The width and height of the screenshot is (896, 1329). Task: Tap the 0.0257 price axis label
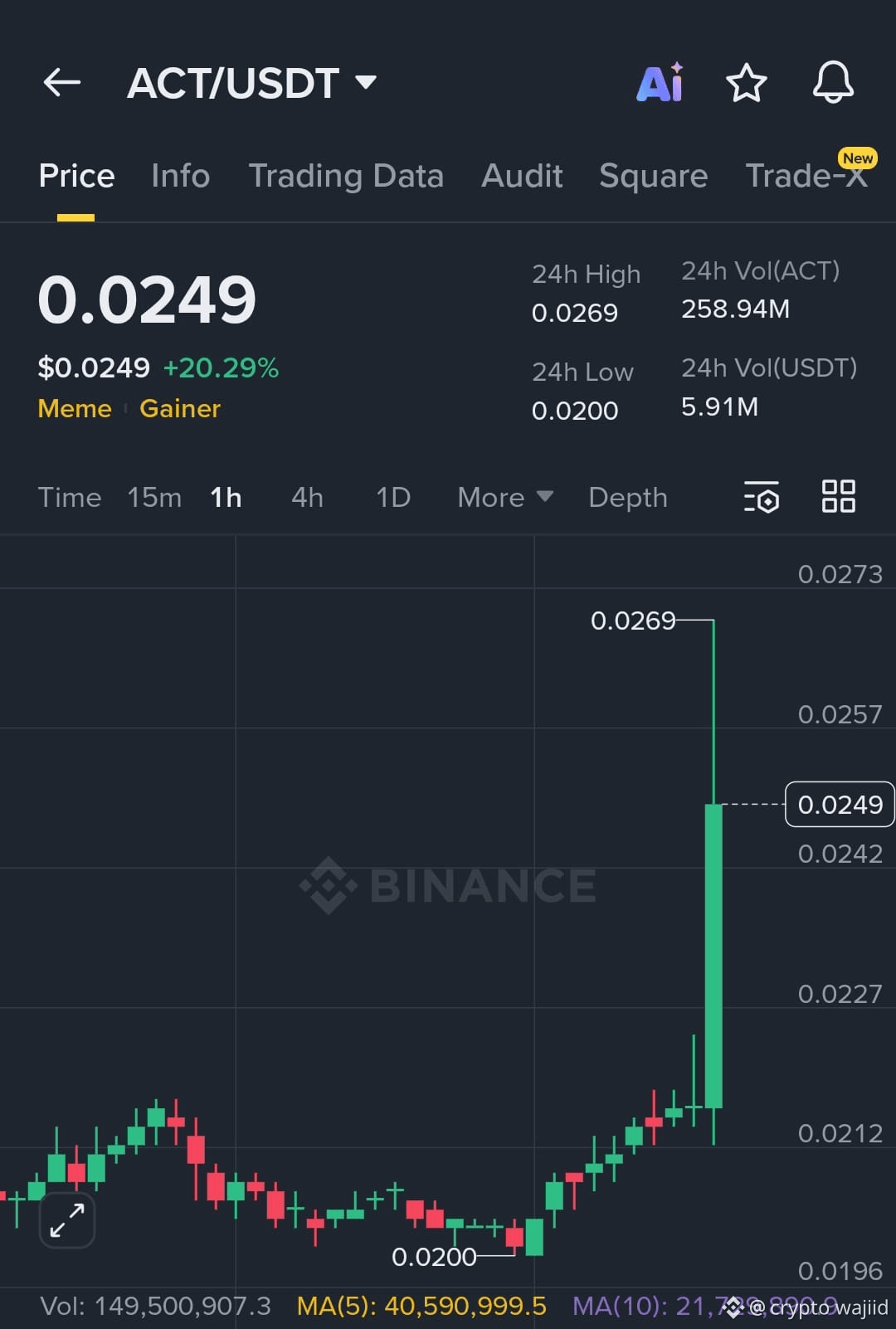[840, 714]
